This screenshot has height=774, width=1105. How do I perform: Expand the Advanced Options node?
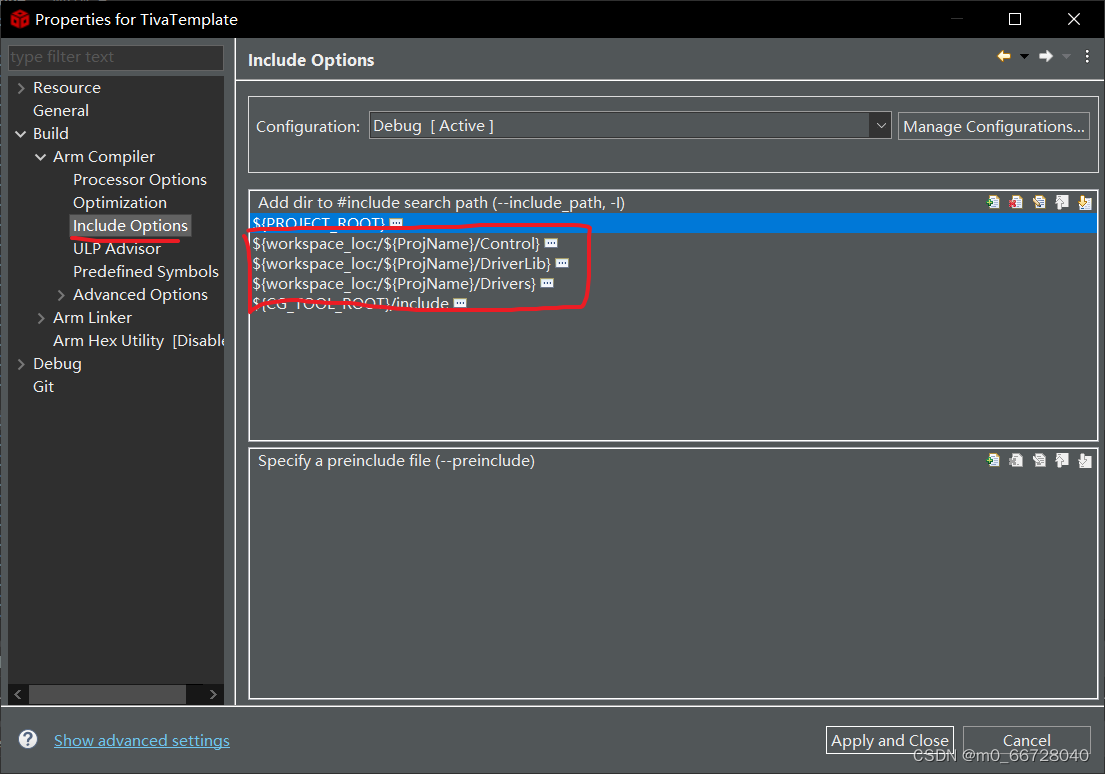click(x=61, y=295)
